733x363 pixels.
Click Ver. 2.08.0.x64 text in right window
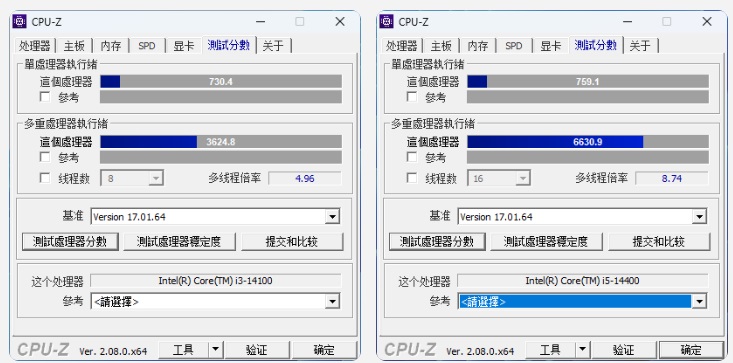[480, 351]
